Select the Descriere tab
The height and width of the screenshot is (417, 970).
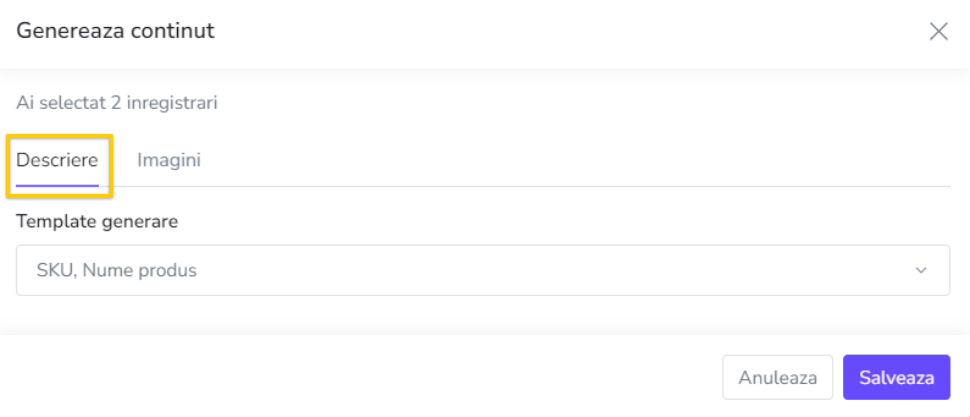pyautogui.click(x=57, y=160)
